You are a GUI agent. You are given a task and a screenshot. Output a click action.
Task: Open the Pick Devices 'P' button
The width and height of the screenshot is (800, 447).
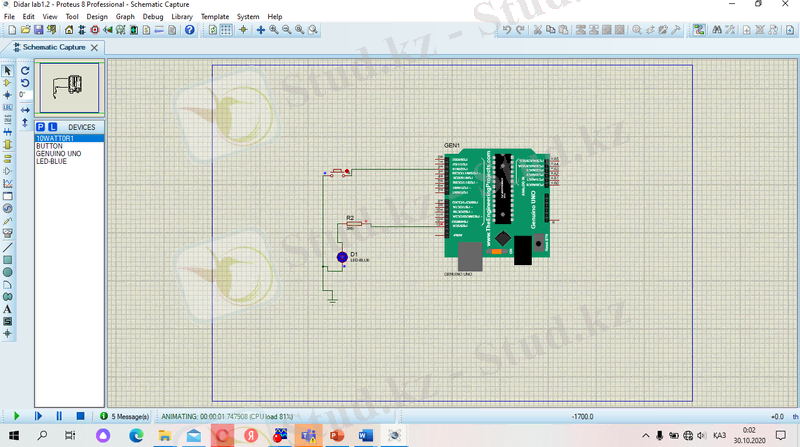[x=41, y=127]
